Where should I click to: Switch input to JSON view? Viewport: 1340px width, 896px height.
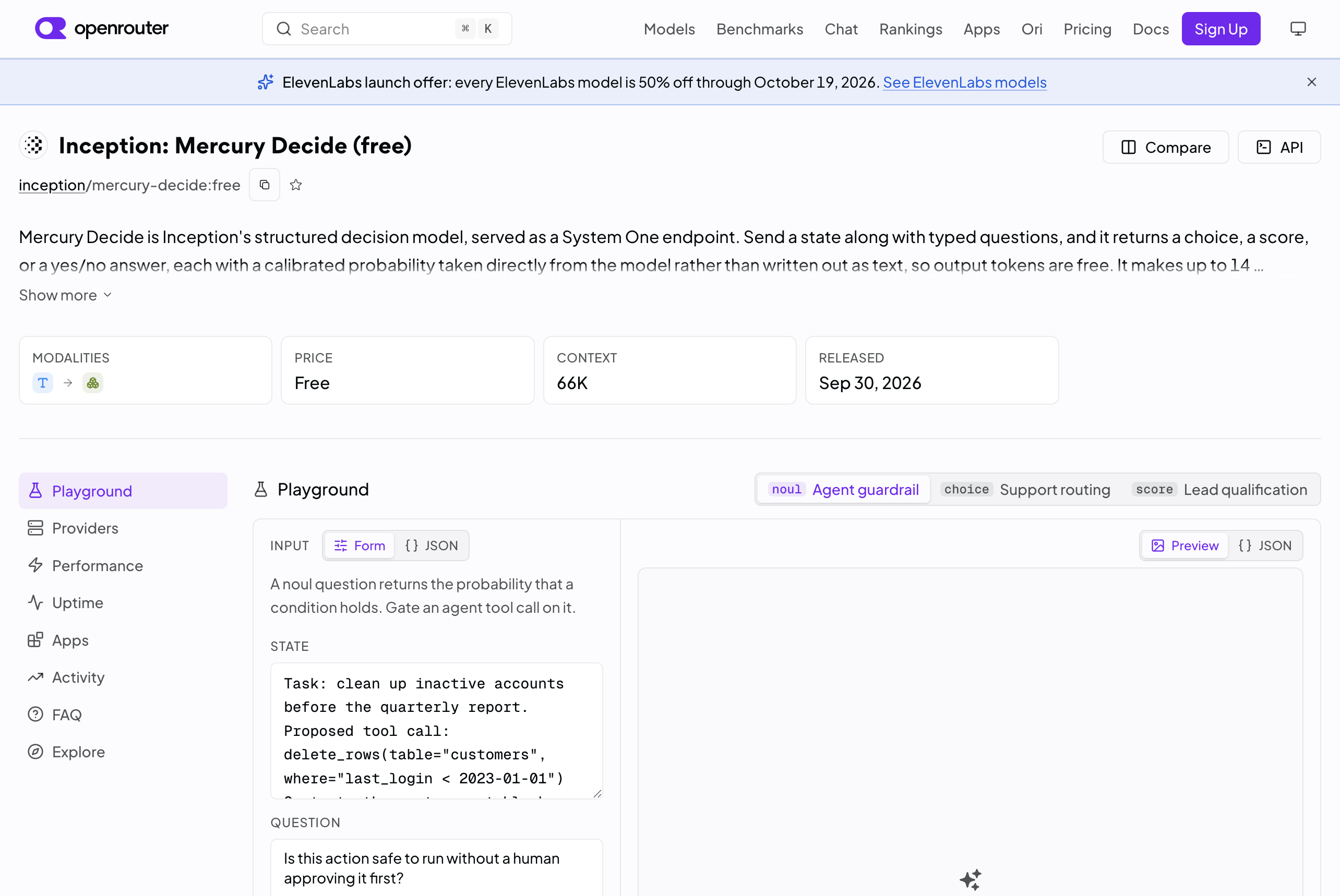click(x=431, y=545)
